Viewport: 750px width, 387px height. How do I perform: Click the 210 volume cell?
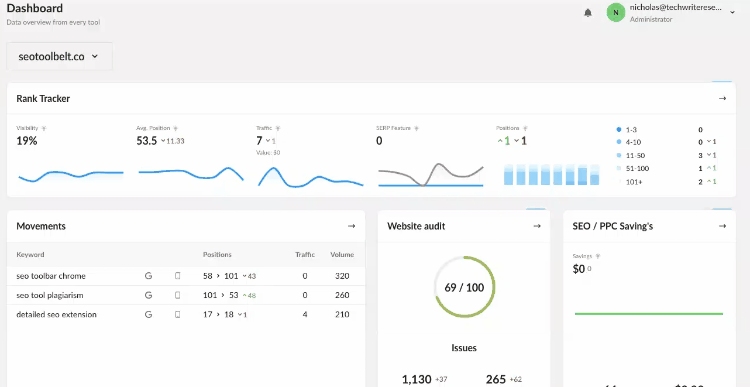click(x=342, y=314)
